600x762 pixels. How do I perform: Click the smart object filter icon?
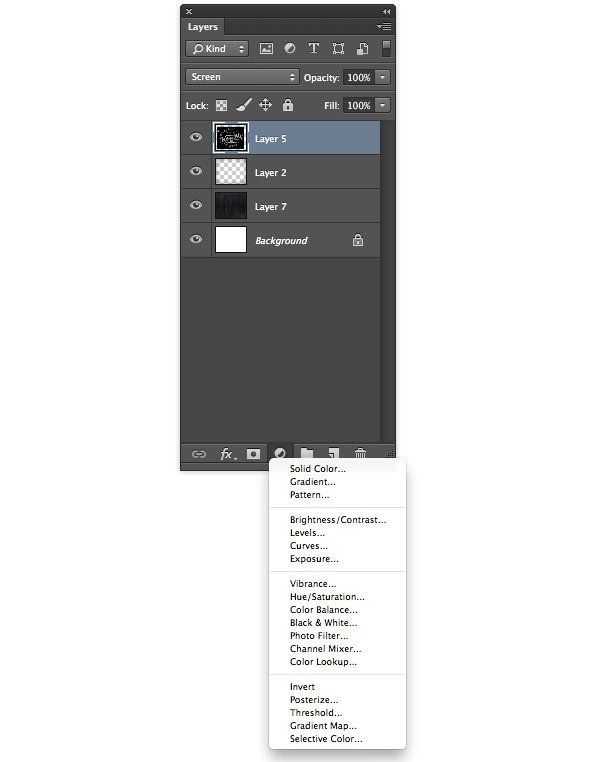click(362, 49)
